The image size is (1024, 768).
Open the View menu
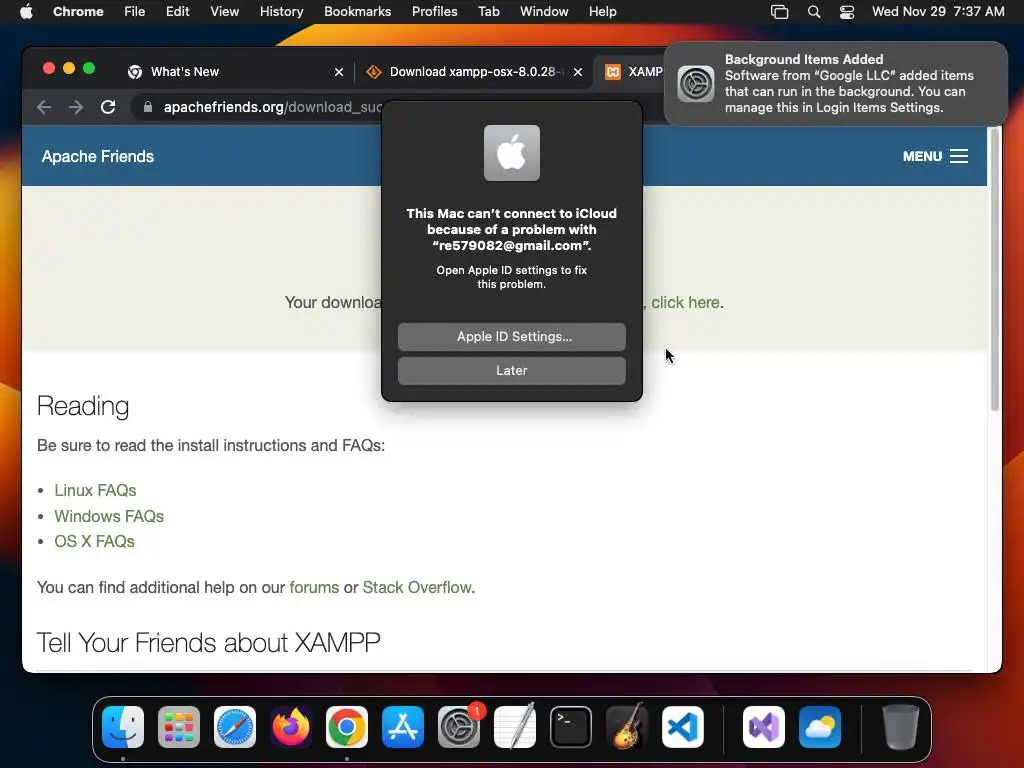click(x=224, y=12)
